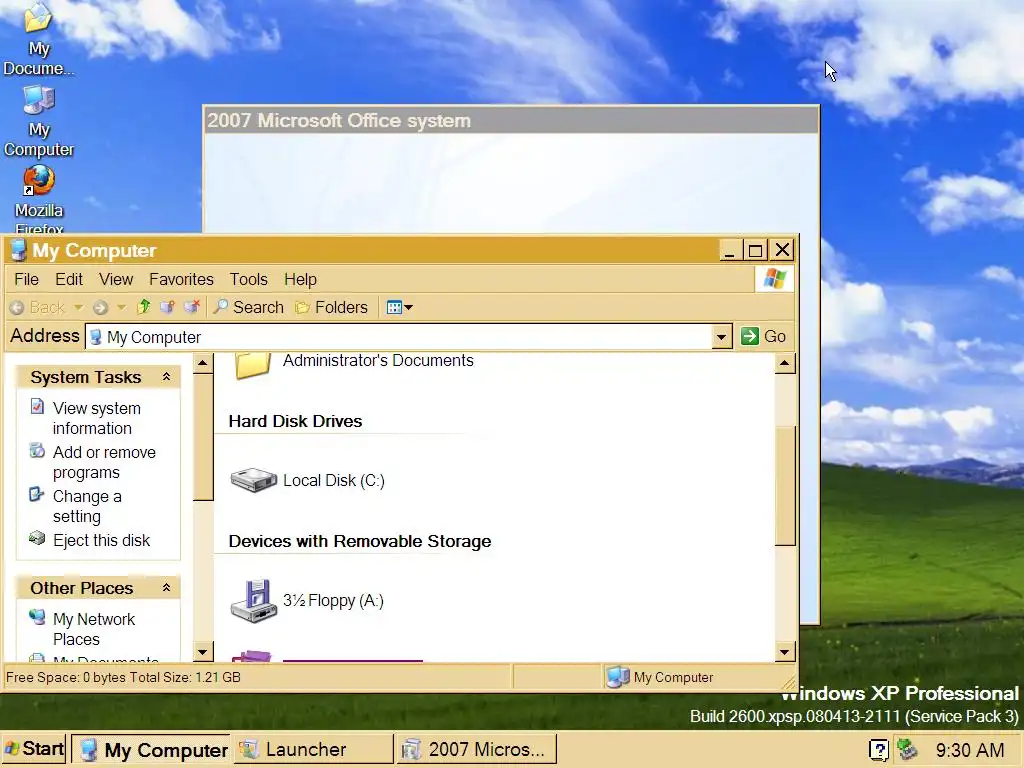The width and height of the screenshot is (1024, 768).
Task: Select the Local Disk (C:) label
Action: click(x=334, y=481)
